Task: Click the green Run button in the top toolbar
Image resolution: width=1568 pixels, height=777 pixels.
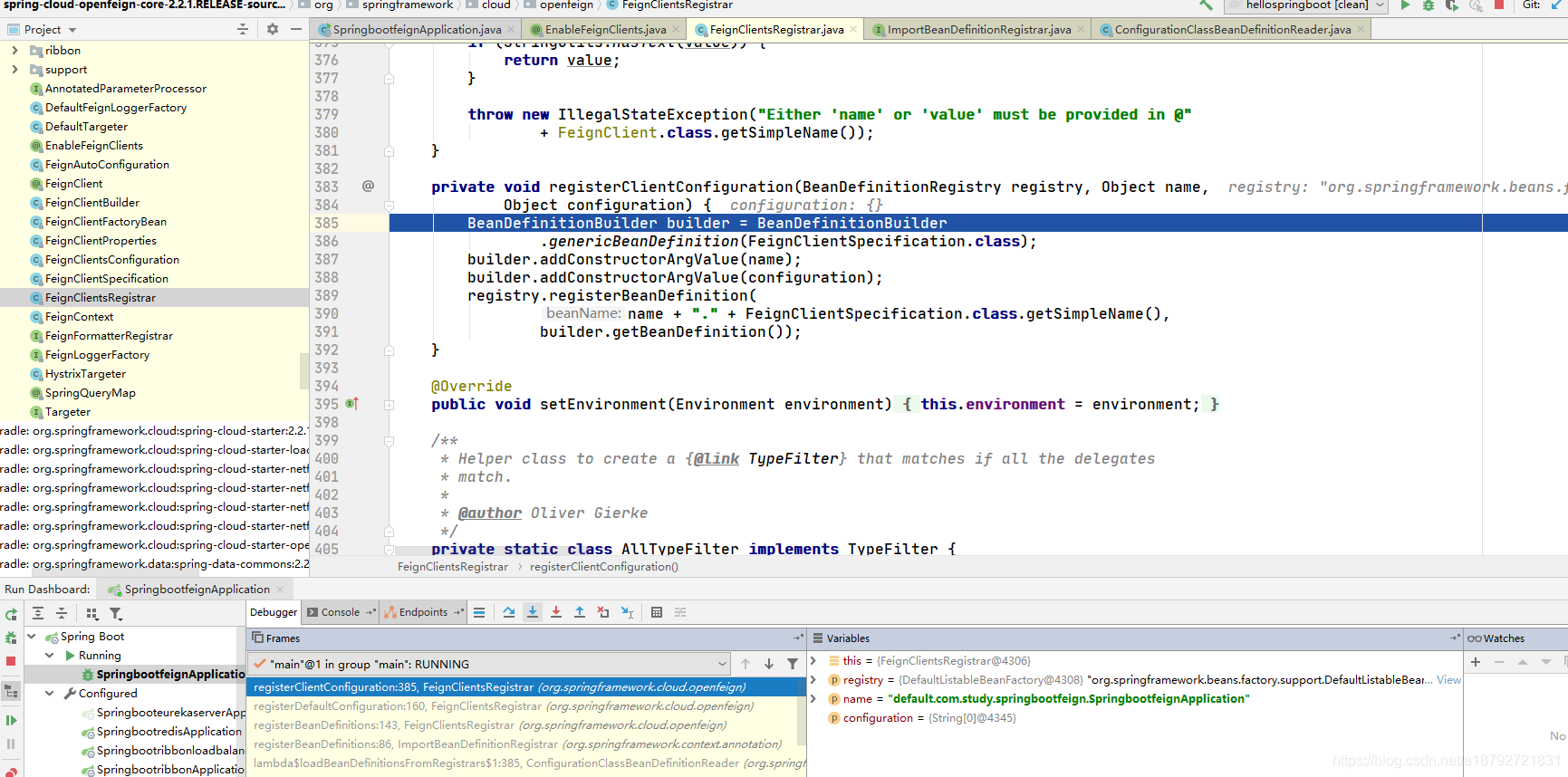Action: (x=1405, y=5)
